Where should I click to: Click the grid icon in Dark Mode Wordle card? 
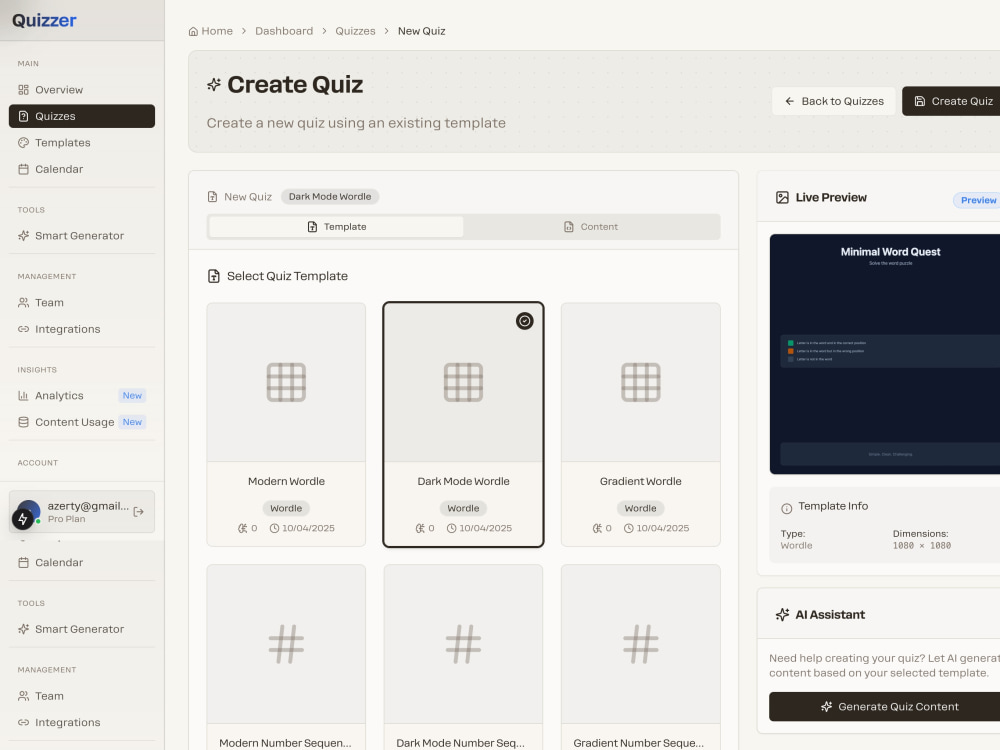coord(464,382)
